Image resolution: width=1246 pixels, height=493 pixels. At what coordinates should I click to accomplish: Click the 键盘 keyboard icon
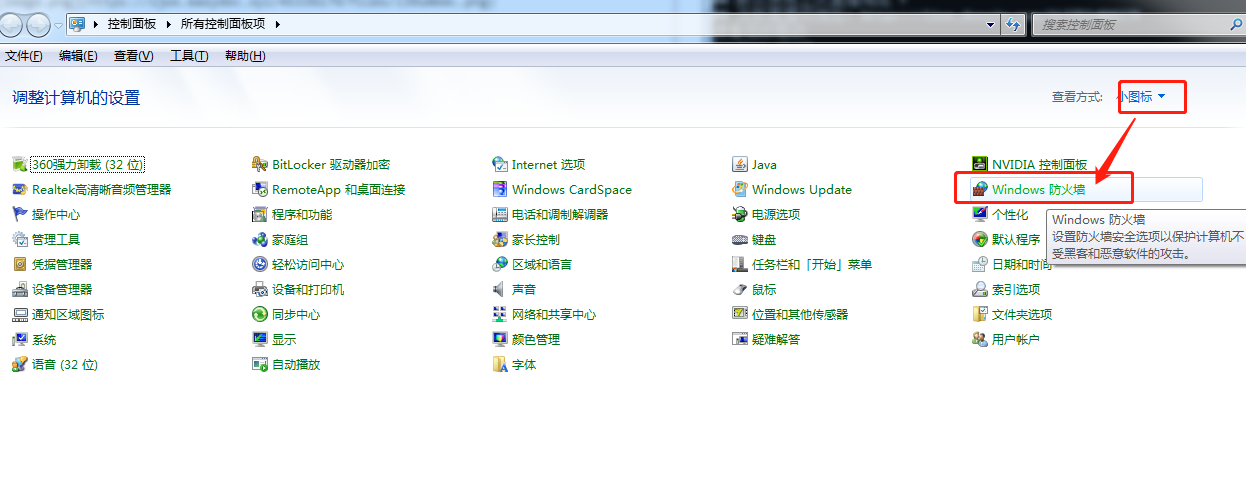740,239
